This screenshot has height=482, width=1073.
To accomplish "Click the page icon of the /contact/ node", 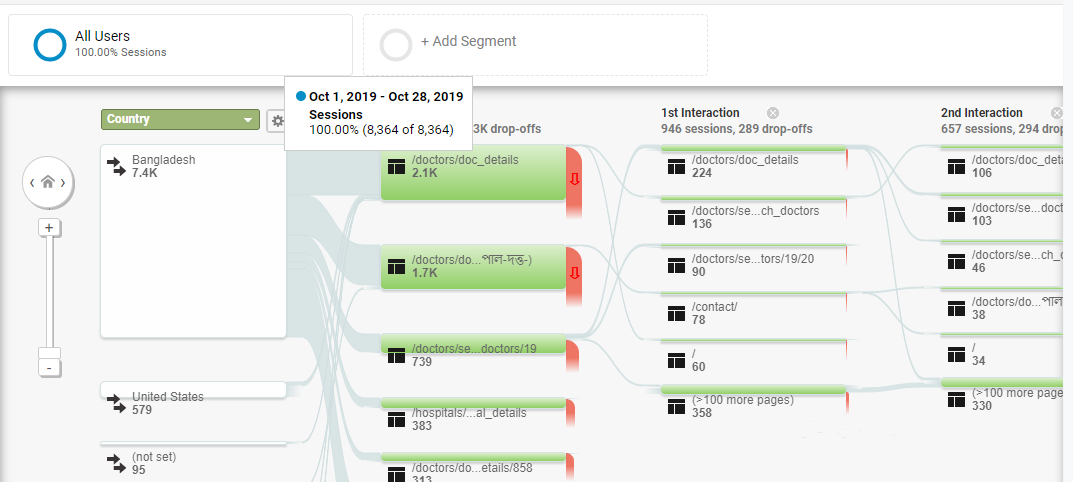I will [676, 313].
